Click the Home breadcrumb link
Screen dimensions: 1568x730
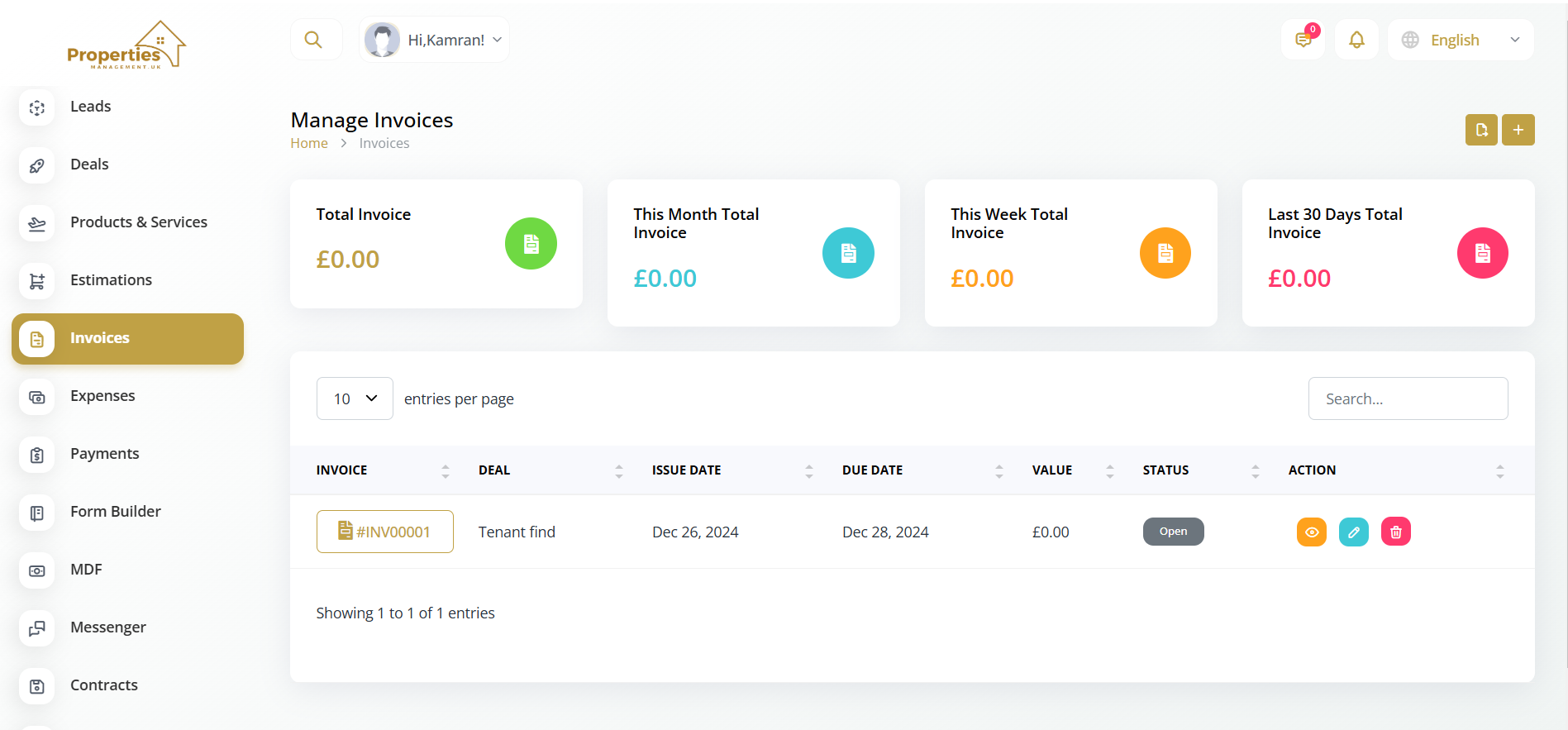(309, 143)
